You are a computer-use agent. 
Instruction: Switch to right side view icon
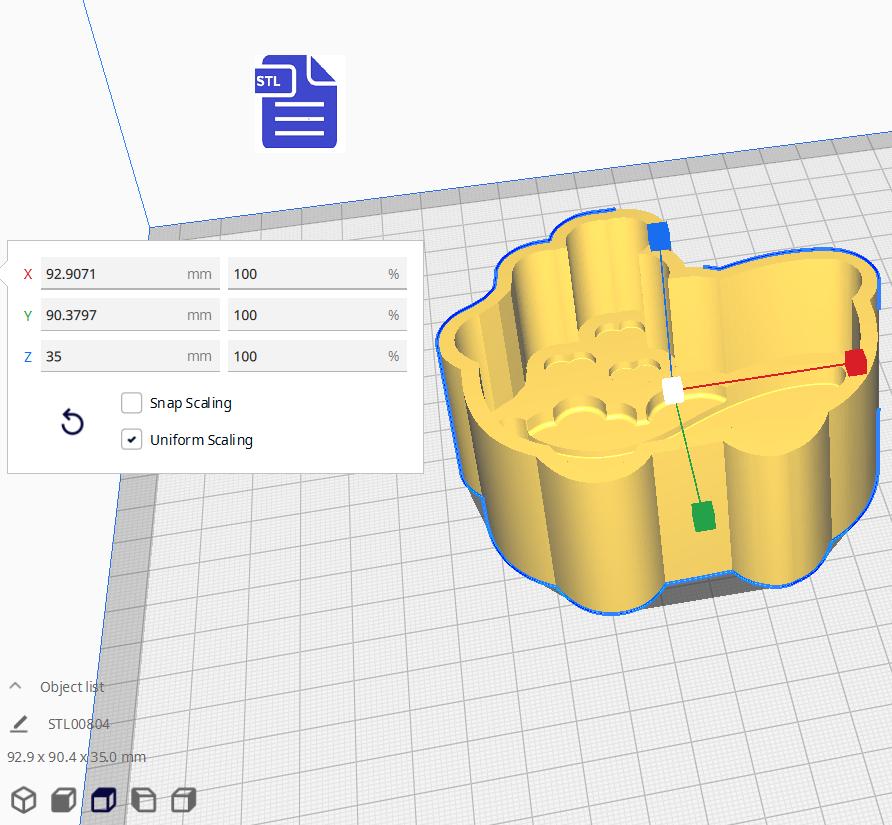183,800
